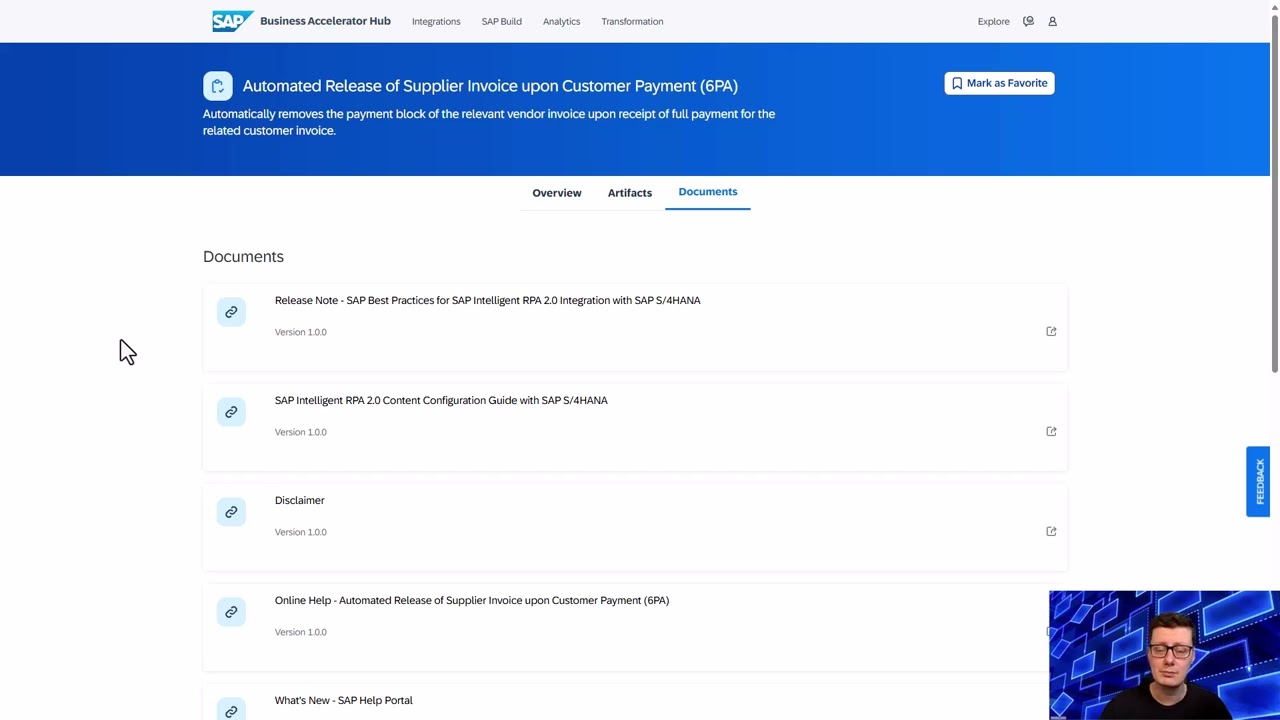Switch to the Overview tab
Viewport: 1280px width, 720px height.
click(556, 193)
